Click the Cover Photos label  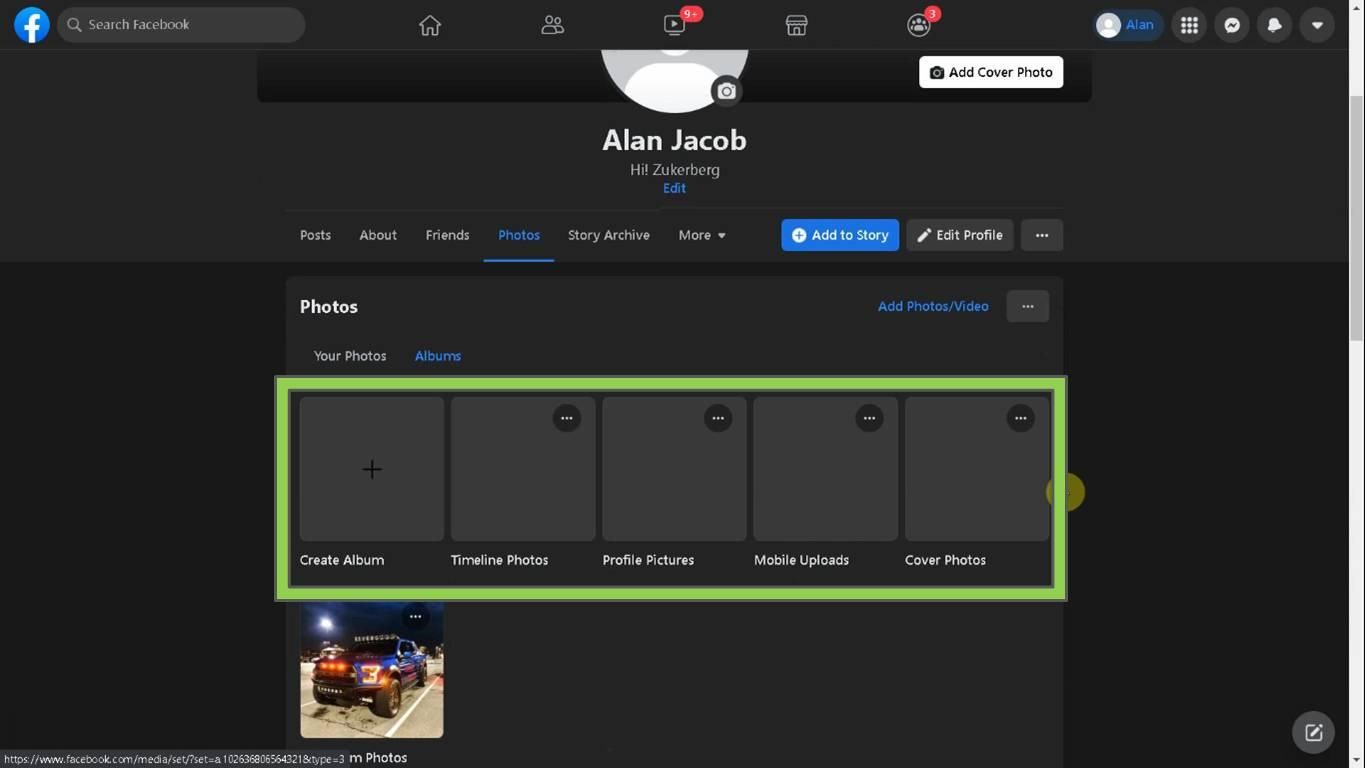click(945, 560)
